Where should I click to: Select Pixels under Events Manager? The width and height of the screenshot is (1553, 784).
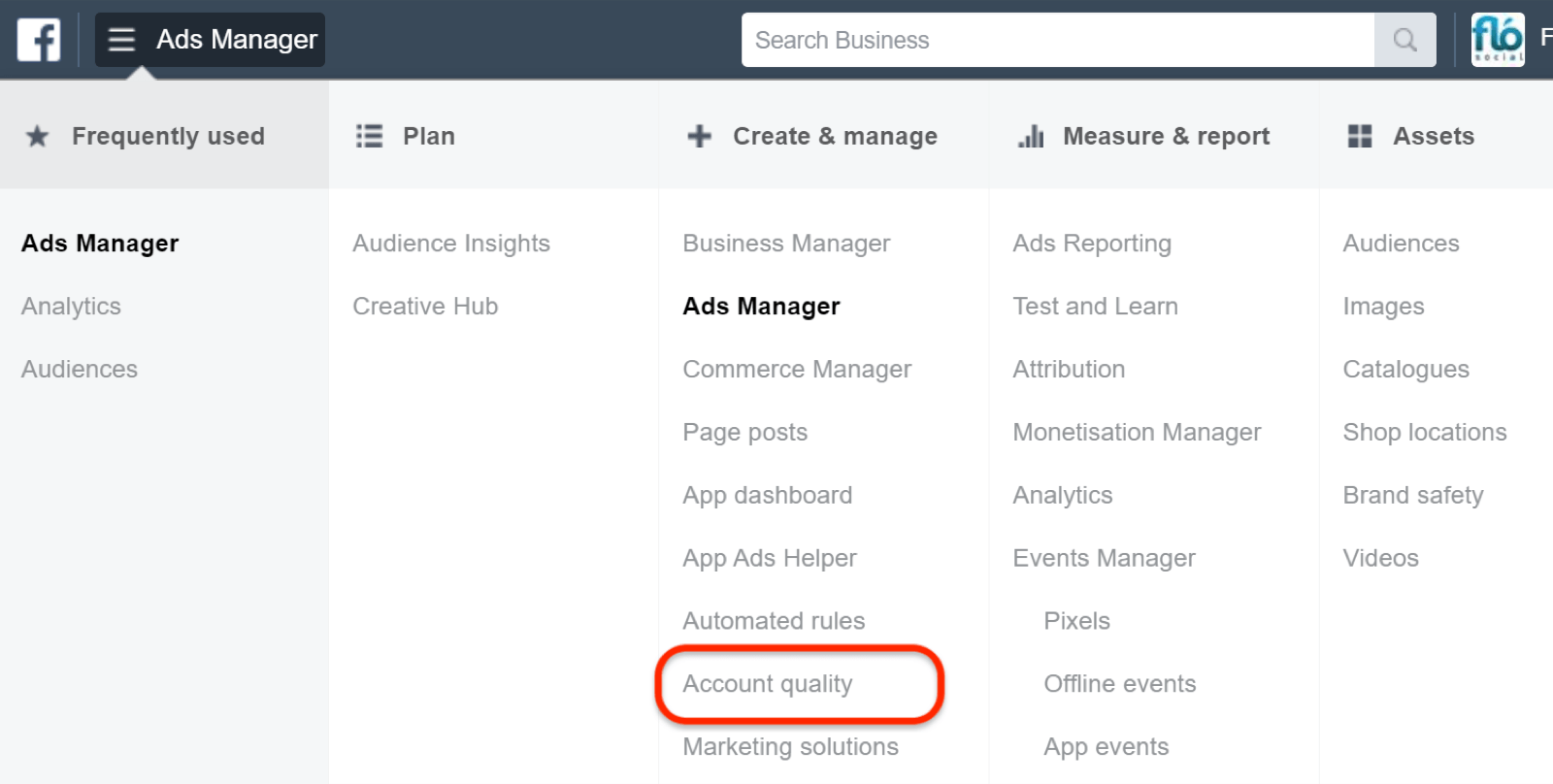1076,621
